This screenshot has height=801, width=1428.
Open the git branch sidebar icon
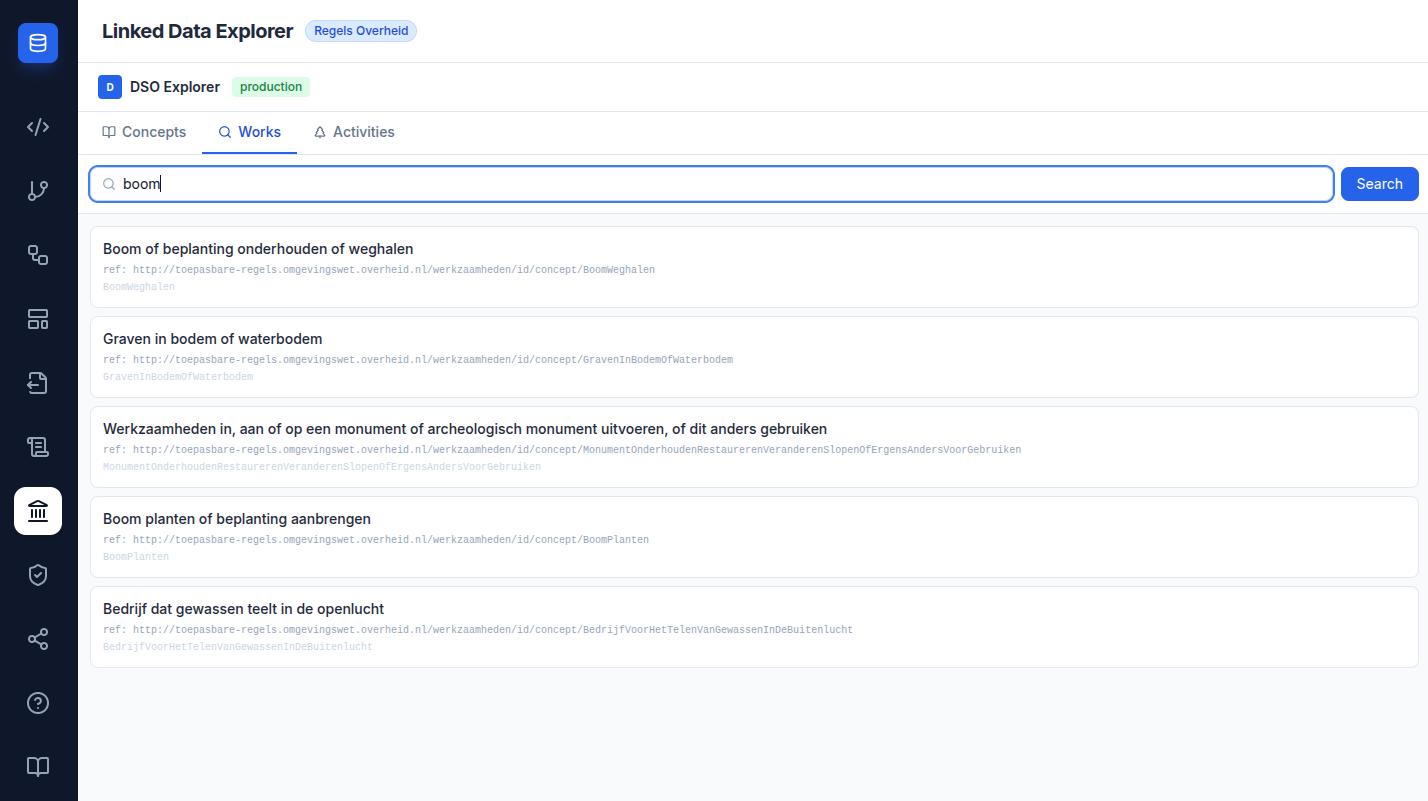[38, 191]
